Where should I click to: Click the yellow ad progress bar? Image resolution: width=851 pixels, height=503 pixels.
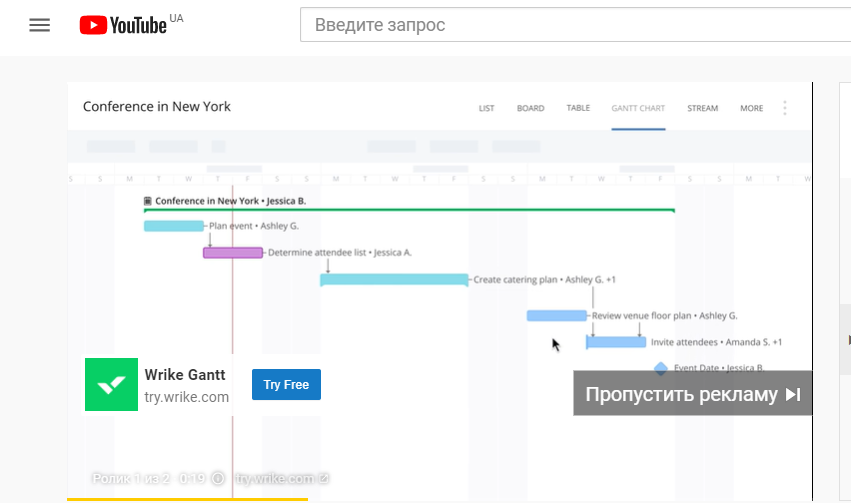tap(187, 499)
